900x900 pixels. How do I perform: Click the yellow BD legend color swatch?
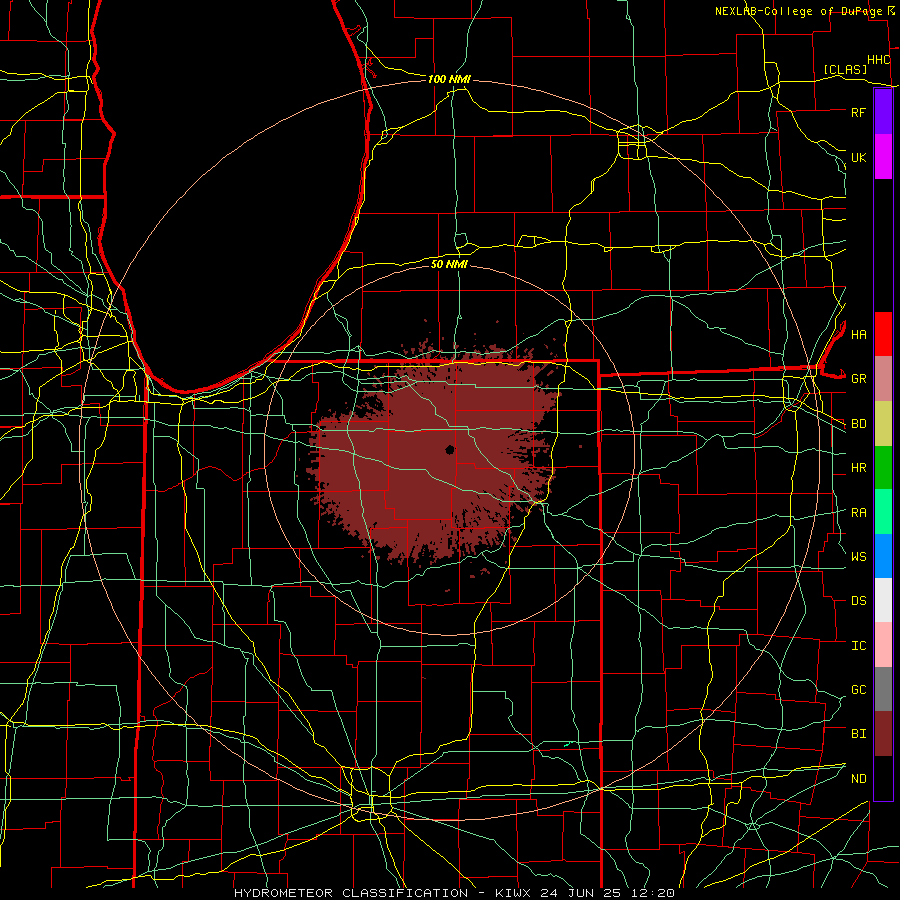click(x=883, y=424)
